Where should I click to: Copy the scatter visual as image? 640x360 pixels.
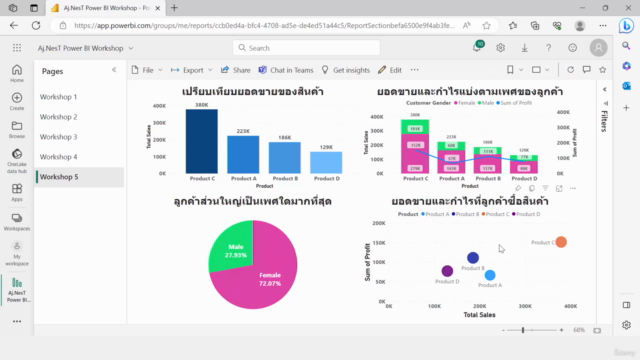click(532, 188)
